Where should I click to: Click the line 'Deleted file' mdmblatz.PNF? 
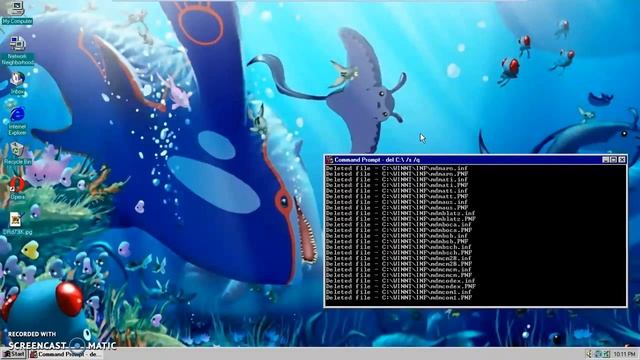[x=400, y=218]
